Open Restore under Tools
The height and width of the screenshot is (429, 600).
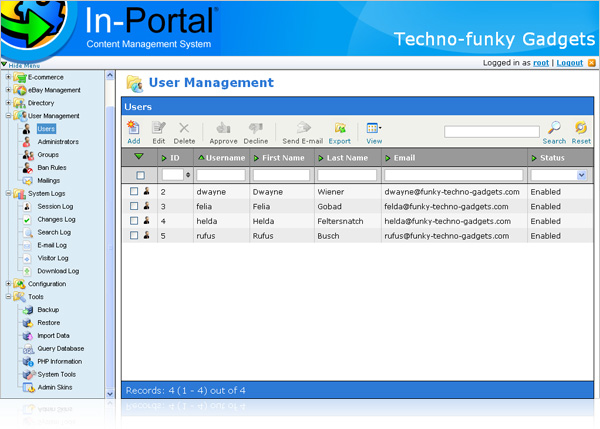click(x=49, y=323)
